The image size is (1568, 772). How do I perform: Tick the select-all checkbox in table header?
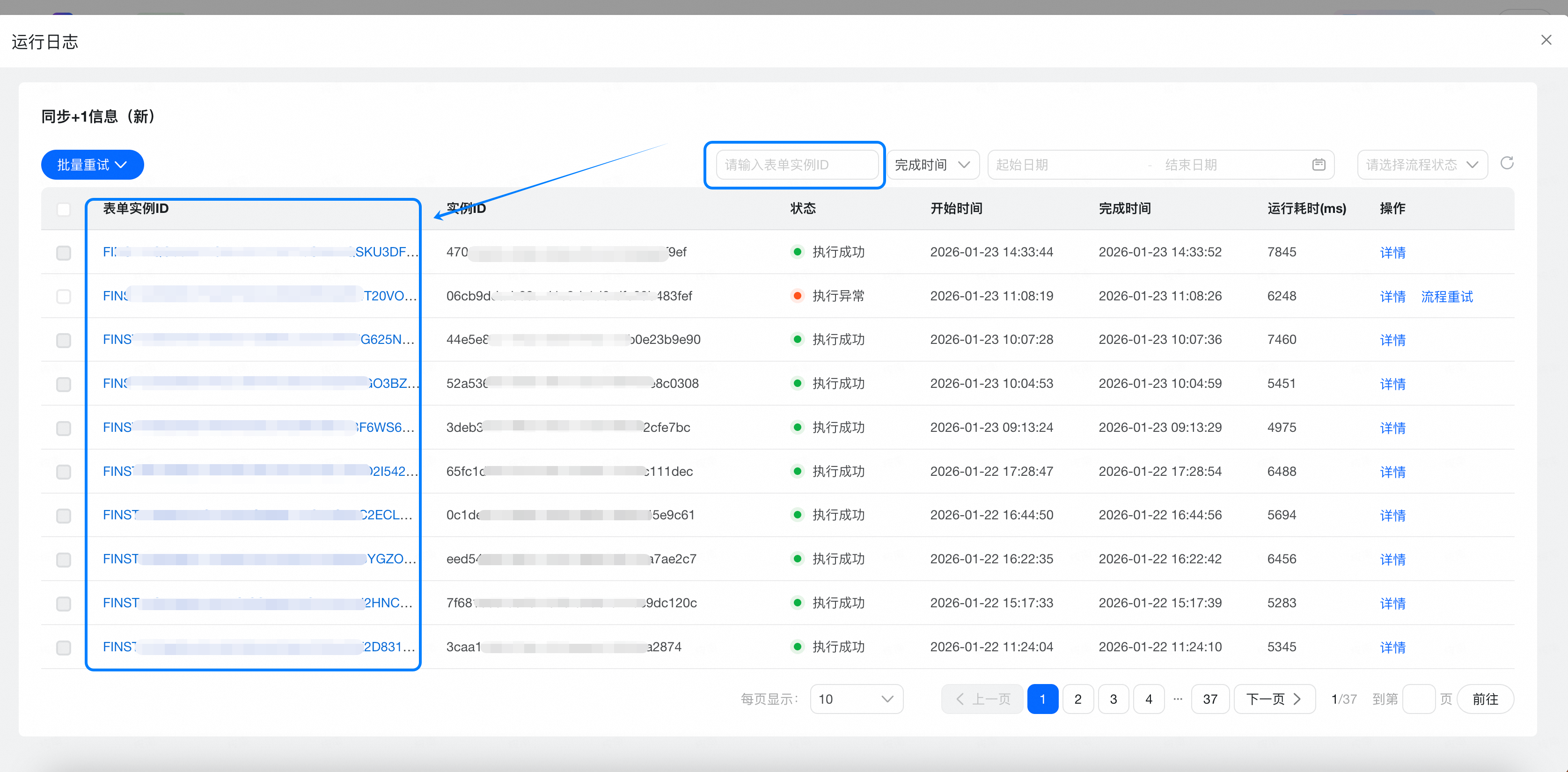tap(63, 209)
